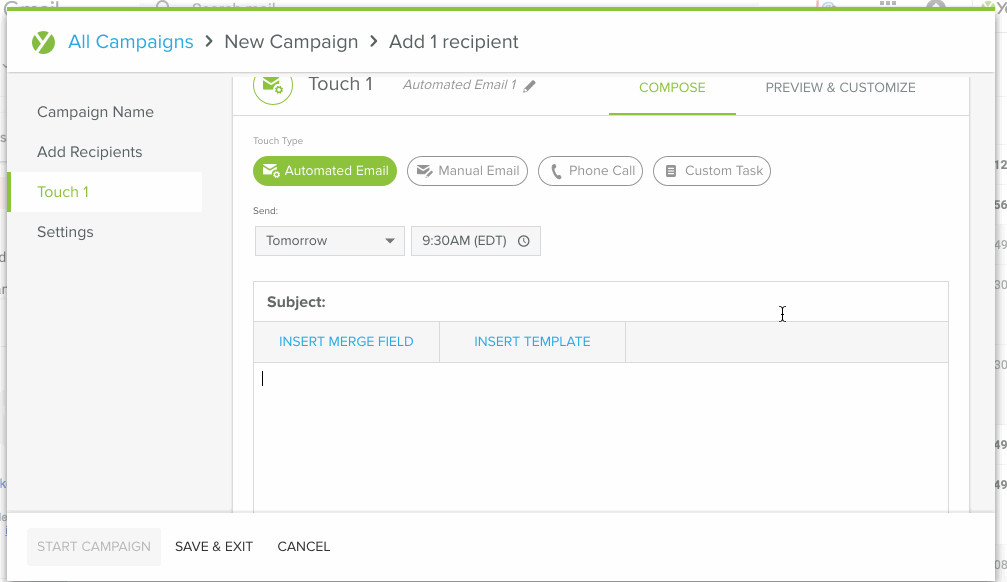Click the clock icon in send time
Screen dimensions: 1007x582
[524, 241]
